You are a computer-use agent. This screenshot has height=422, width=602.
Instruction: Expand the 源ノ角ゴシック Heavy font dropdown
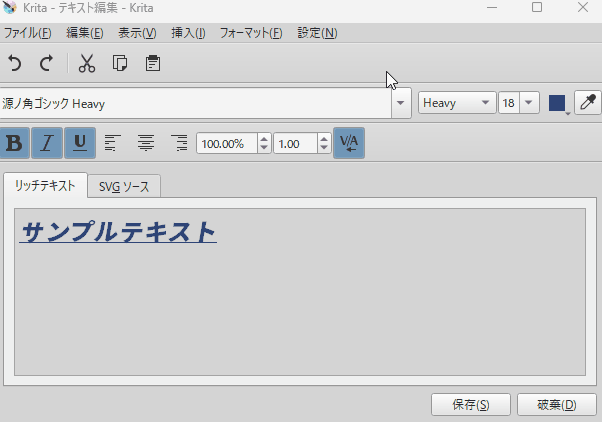click(401, 103)
